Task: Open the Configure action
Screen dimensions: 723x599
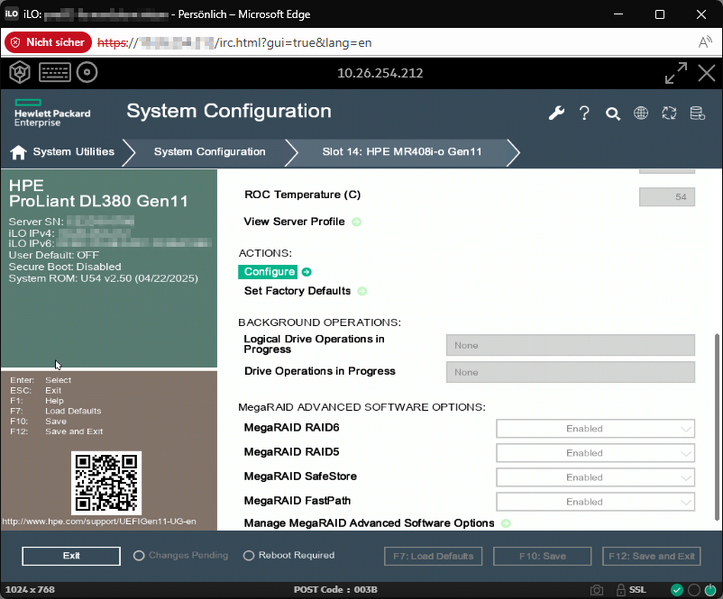Action: pos(268,272)
